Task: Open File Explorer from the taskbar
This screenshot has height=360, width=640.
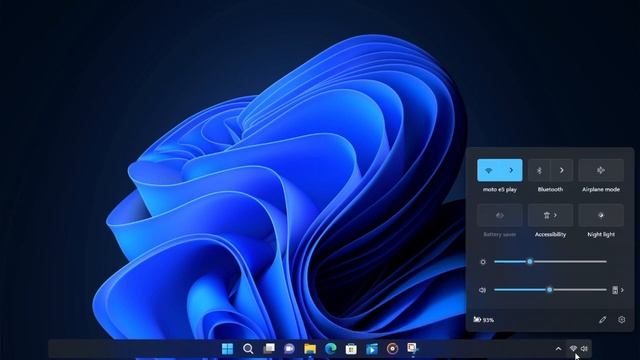Action: click(310, 349)
